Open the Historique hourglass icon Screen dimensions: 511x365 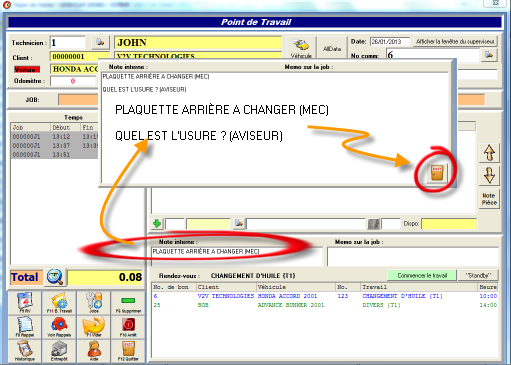[x=25, y=351]
